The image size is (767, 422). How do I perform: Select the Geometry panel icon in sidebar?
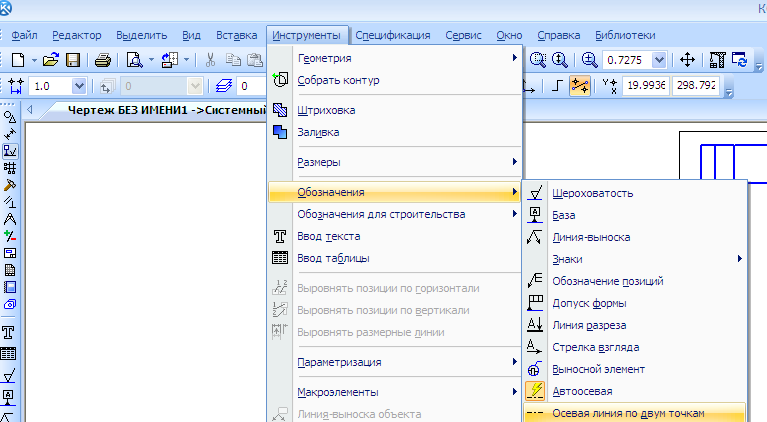click(x=10, y=117)
